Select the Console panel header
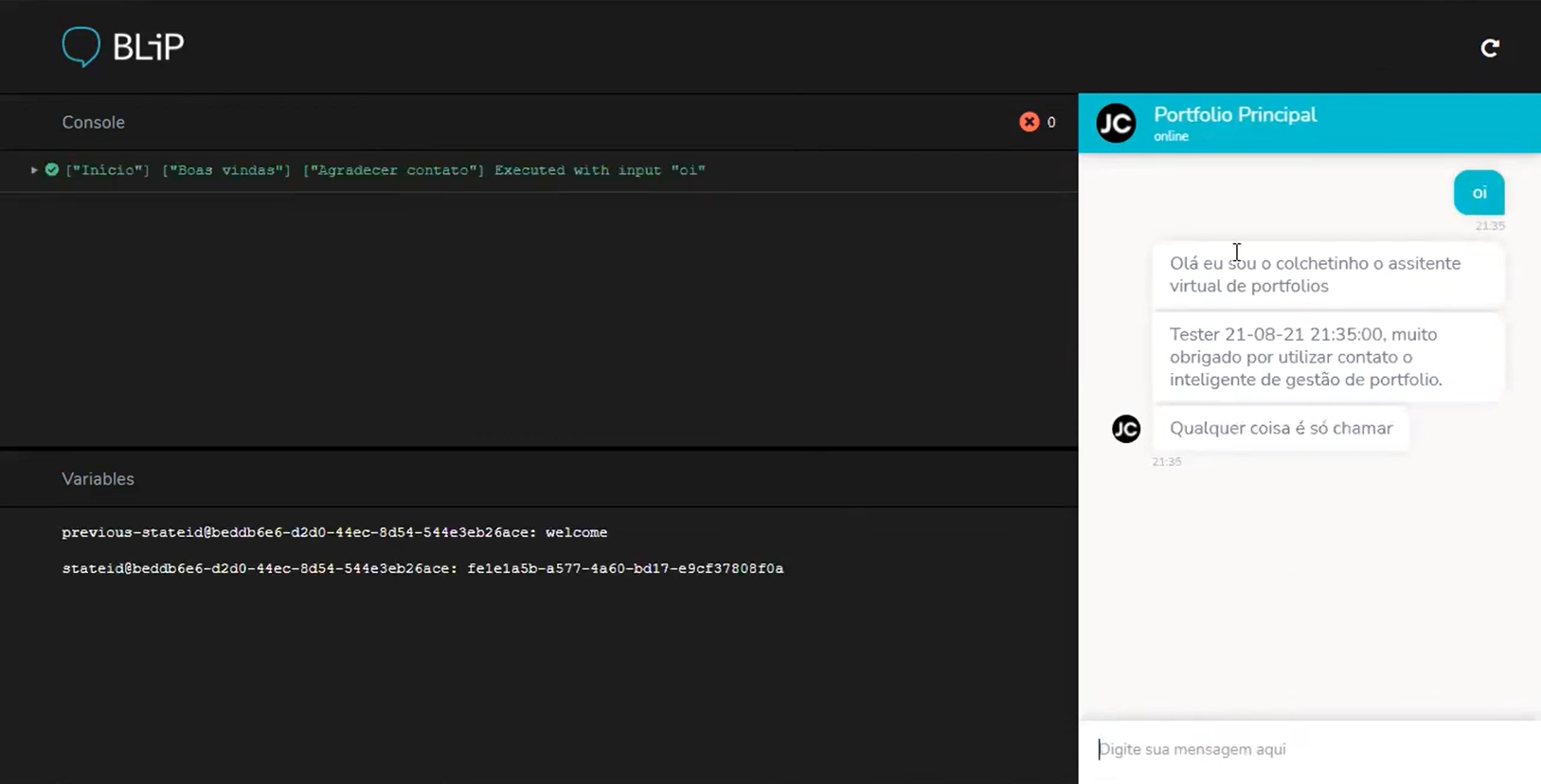This screenshot has height=784, width=1541. tap(93, 123)
